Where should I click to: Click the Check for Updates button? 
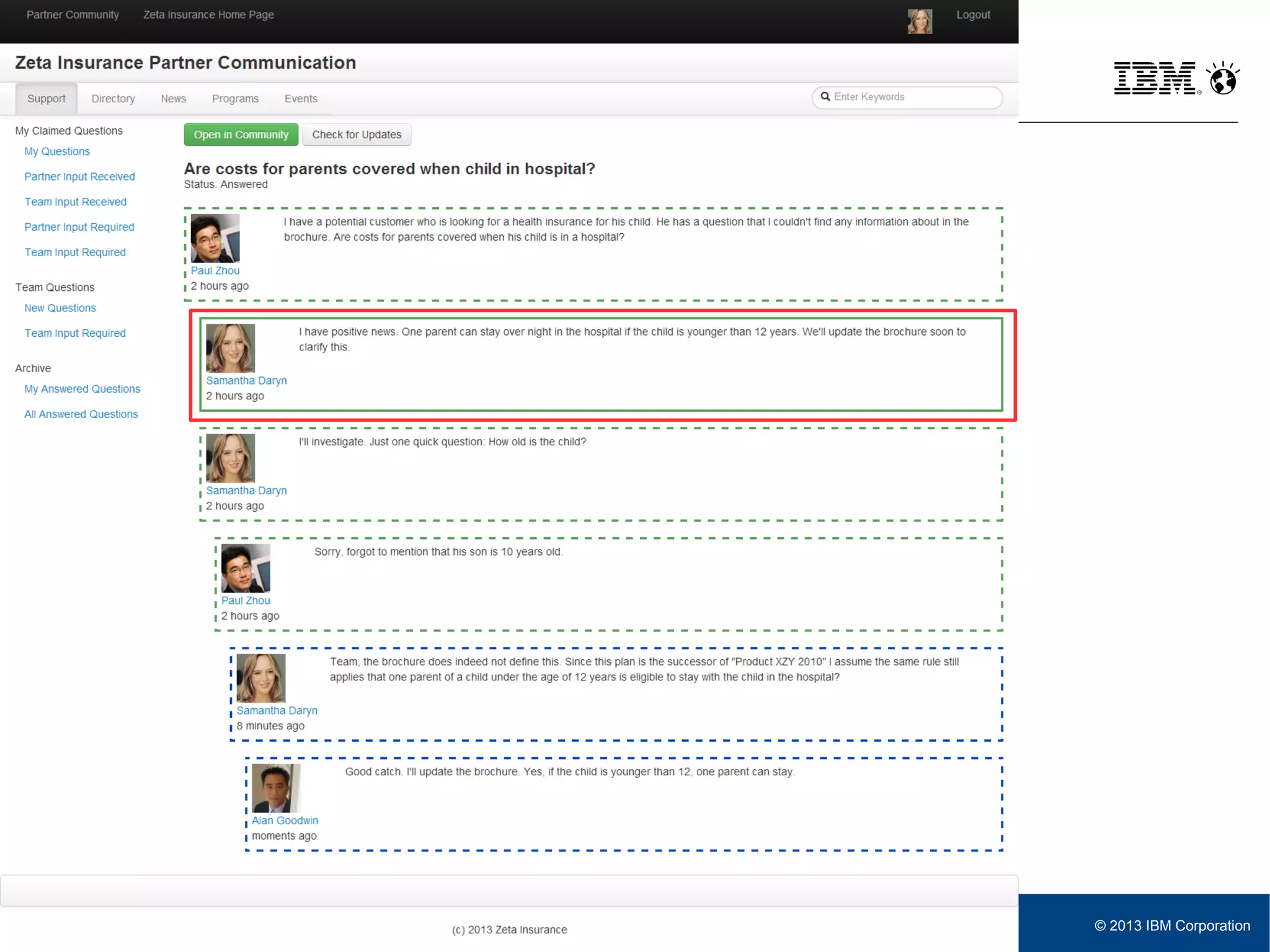(357, 135)
